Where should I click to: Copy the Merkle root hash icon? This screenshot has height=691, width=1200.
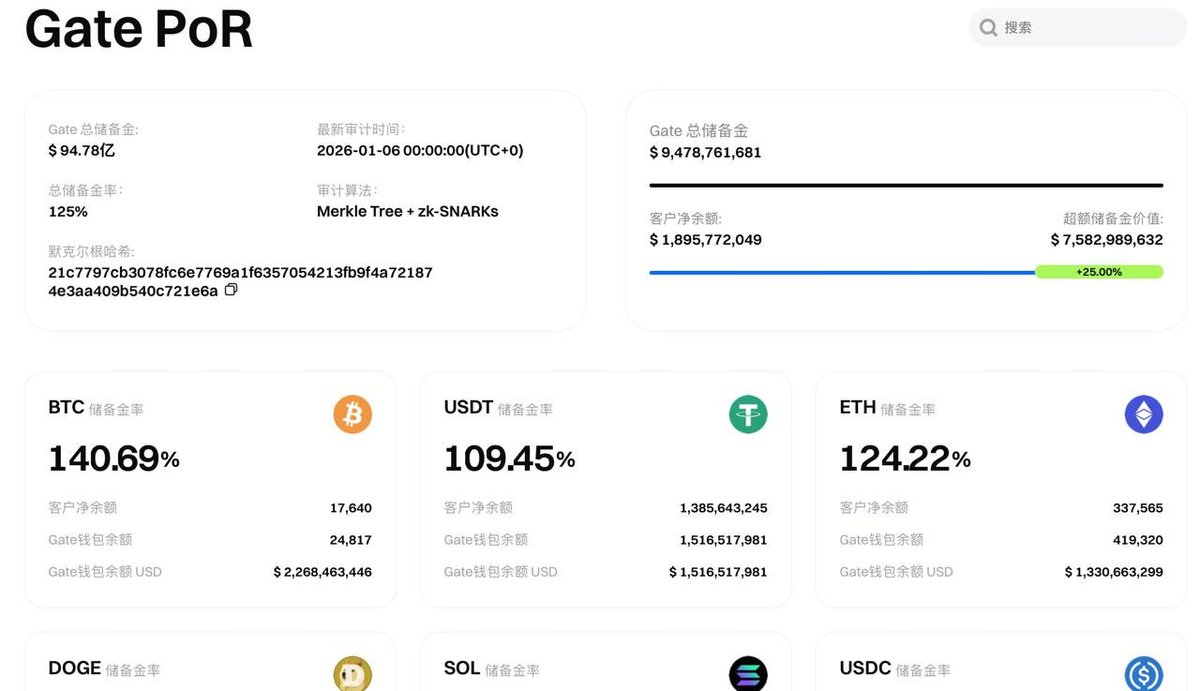pyautogui.click(x=231, y=290)
